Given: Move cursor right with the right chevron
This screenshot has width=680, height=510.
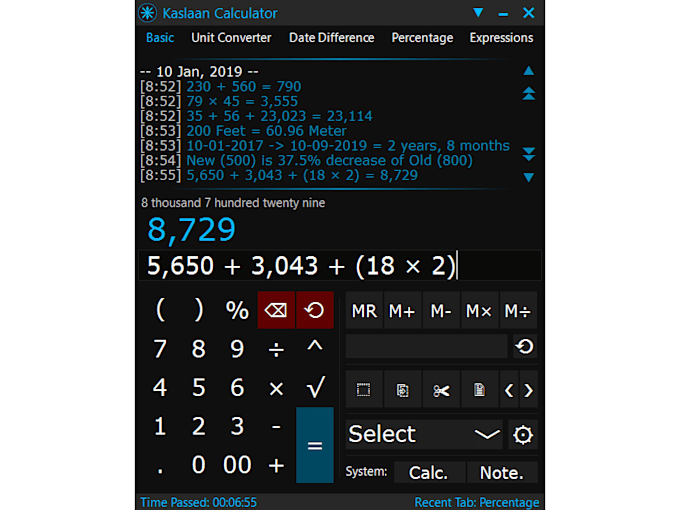Looking at the screenshot, I should coord(528,390).
